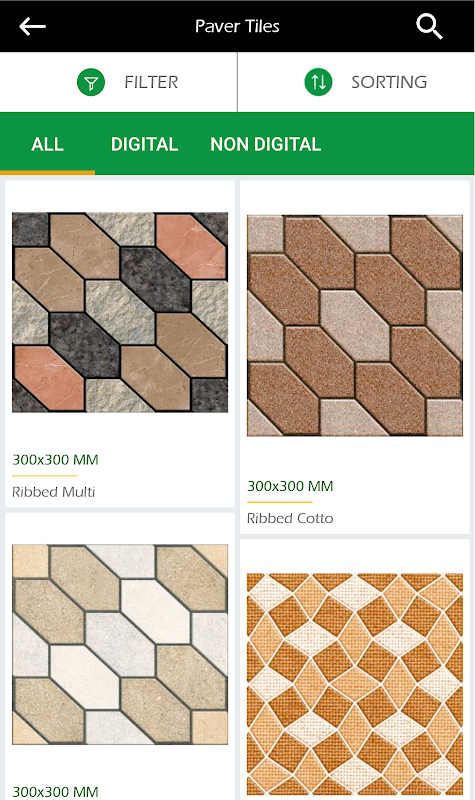475x800 pixels.
Task: Switch to the NON DIGITAL tab
Action: click(265, 144)
